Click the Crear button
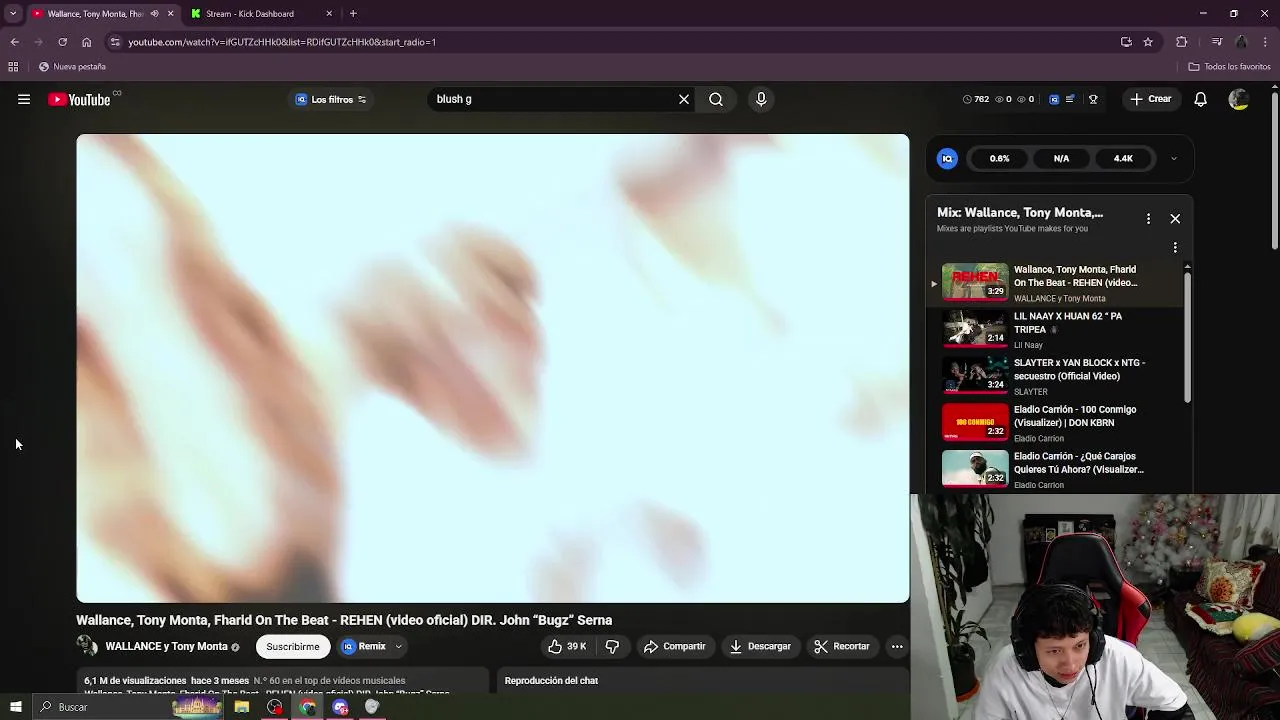This screenshot has width=1280, height=720. [x=1150, y=99]
